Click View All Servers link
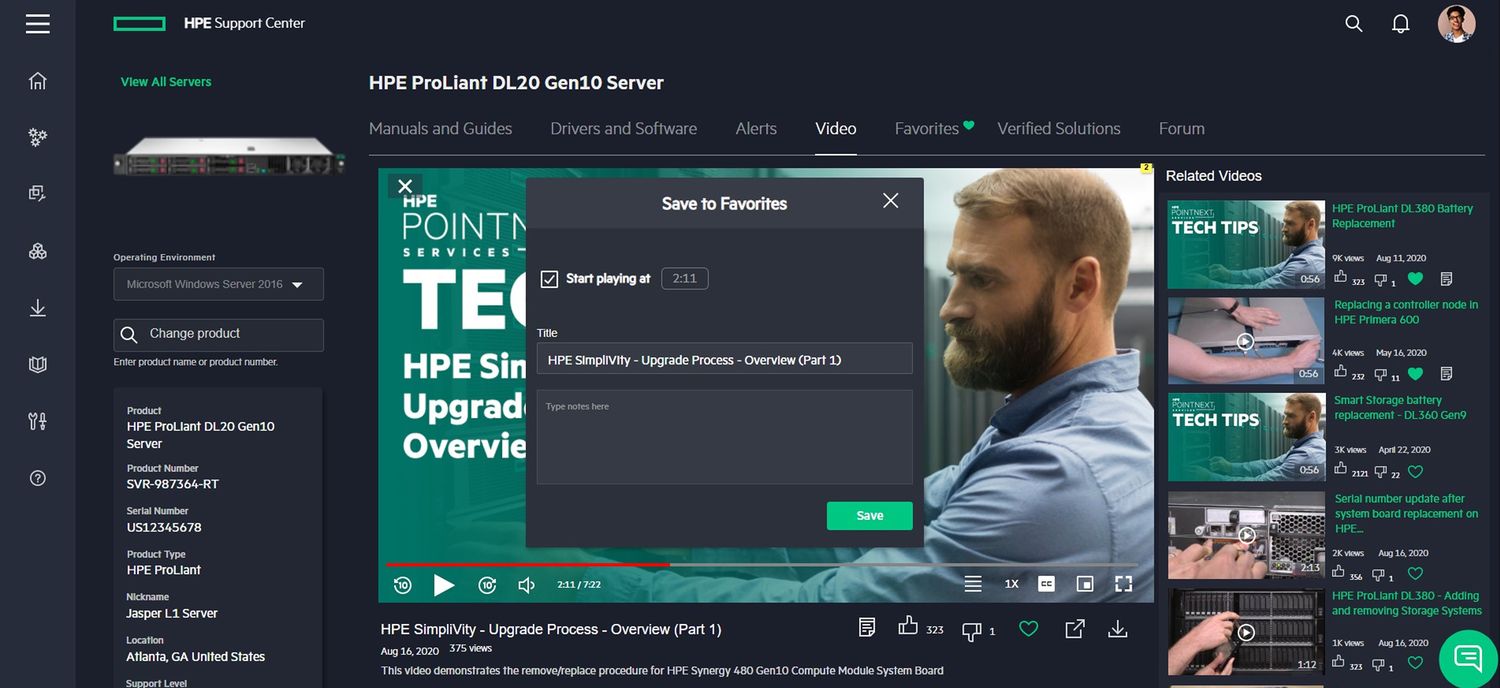Image resolution: width=1500 pixels, height=688 pixels. [166, 82]
